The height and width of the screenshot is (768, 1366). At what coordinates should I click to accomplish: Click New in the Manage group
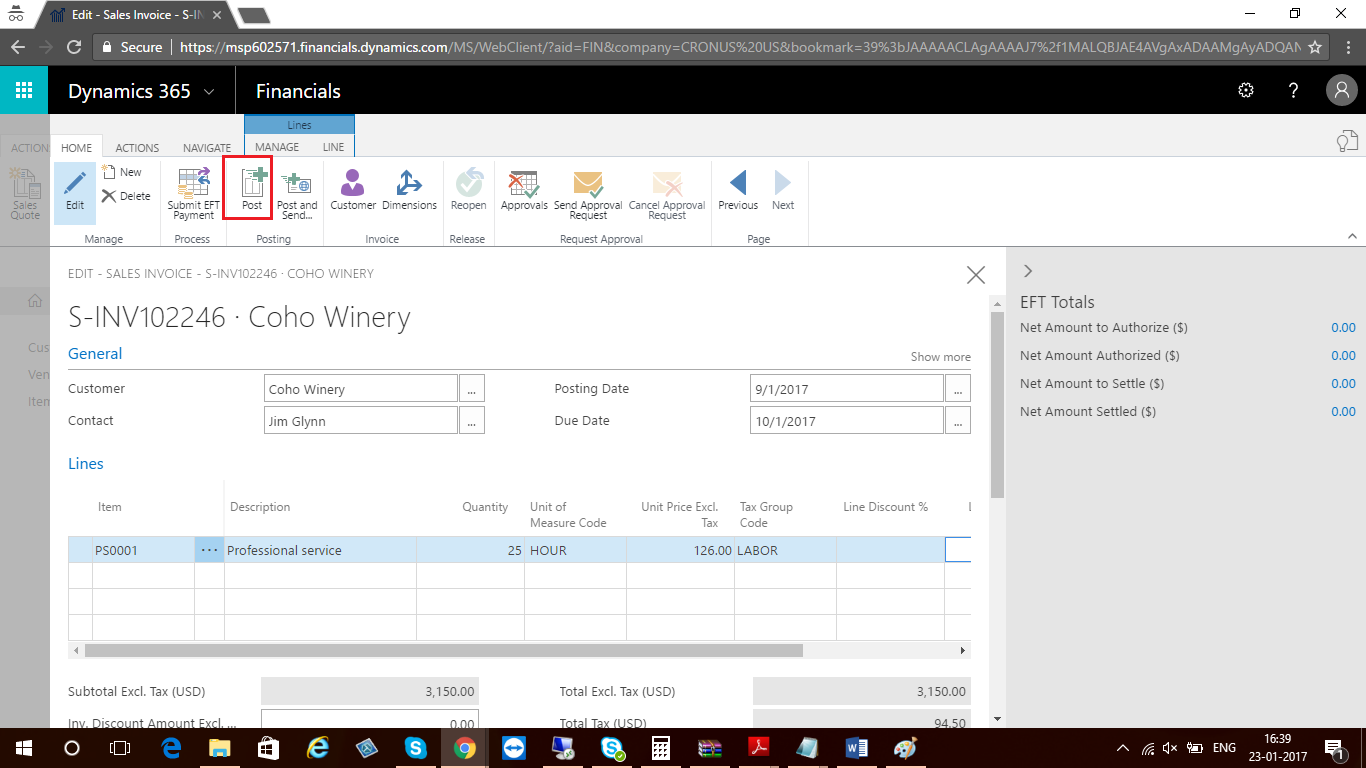(122, 172)
